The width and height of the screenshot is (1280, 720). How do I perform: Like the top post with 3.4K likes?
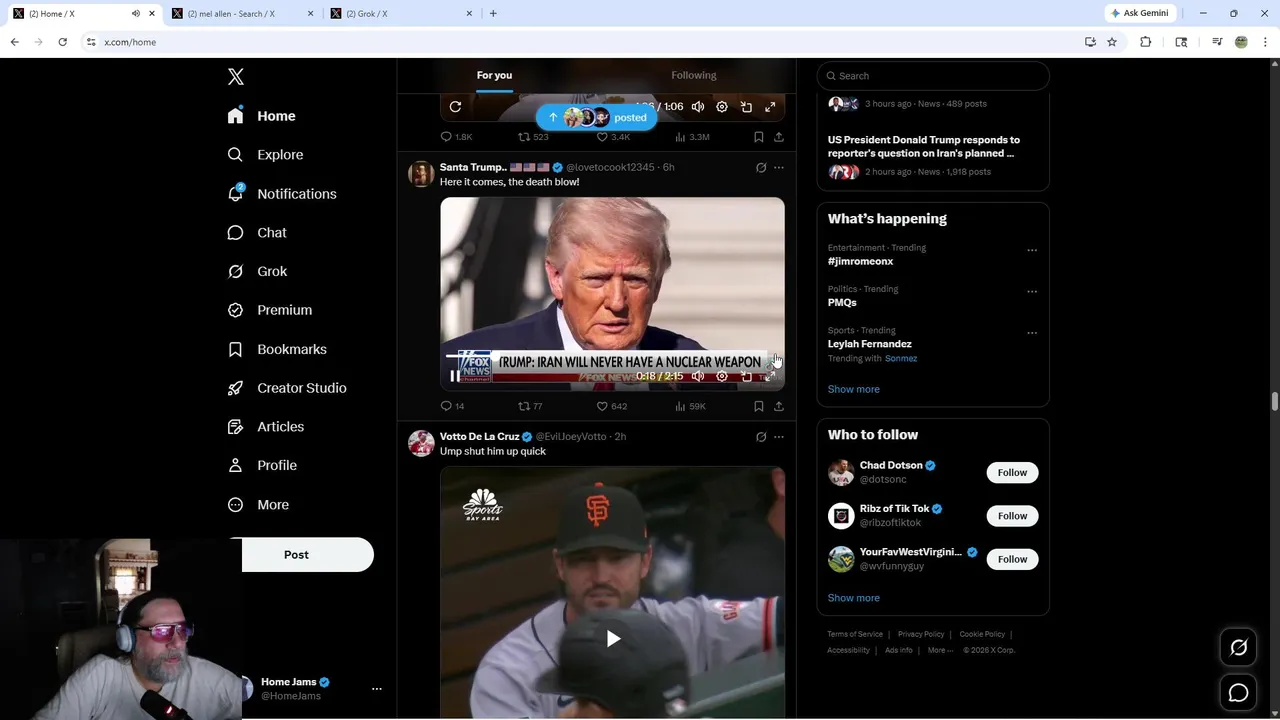pyautogui.click(x=613, y=137)
